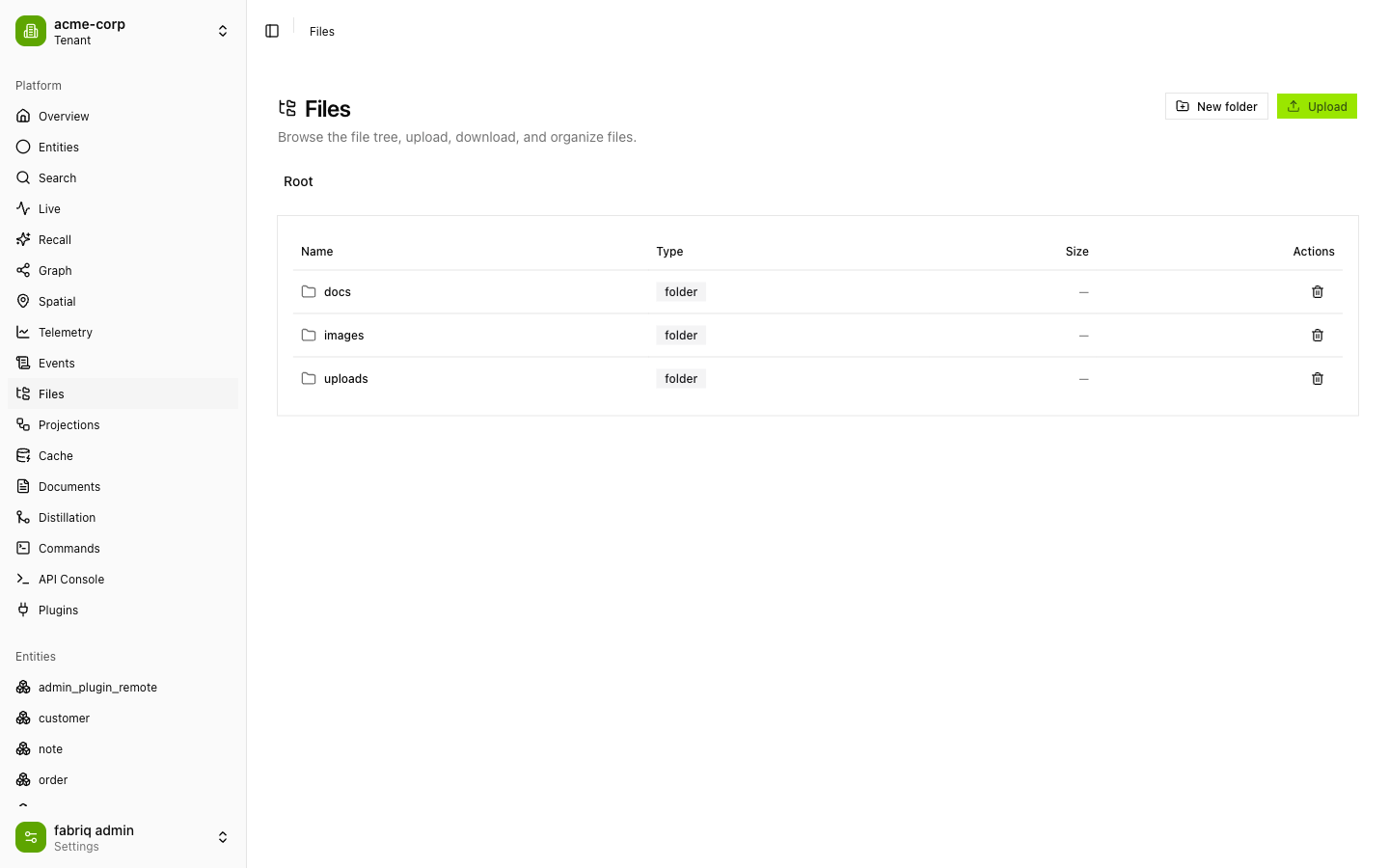
Task: Open the note entity
Action: pos(123,748)
